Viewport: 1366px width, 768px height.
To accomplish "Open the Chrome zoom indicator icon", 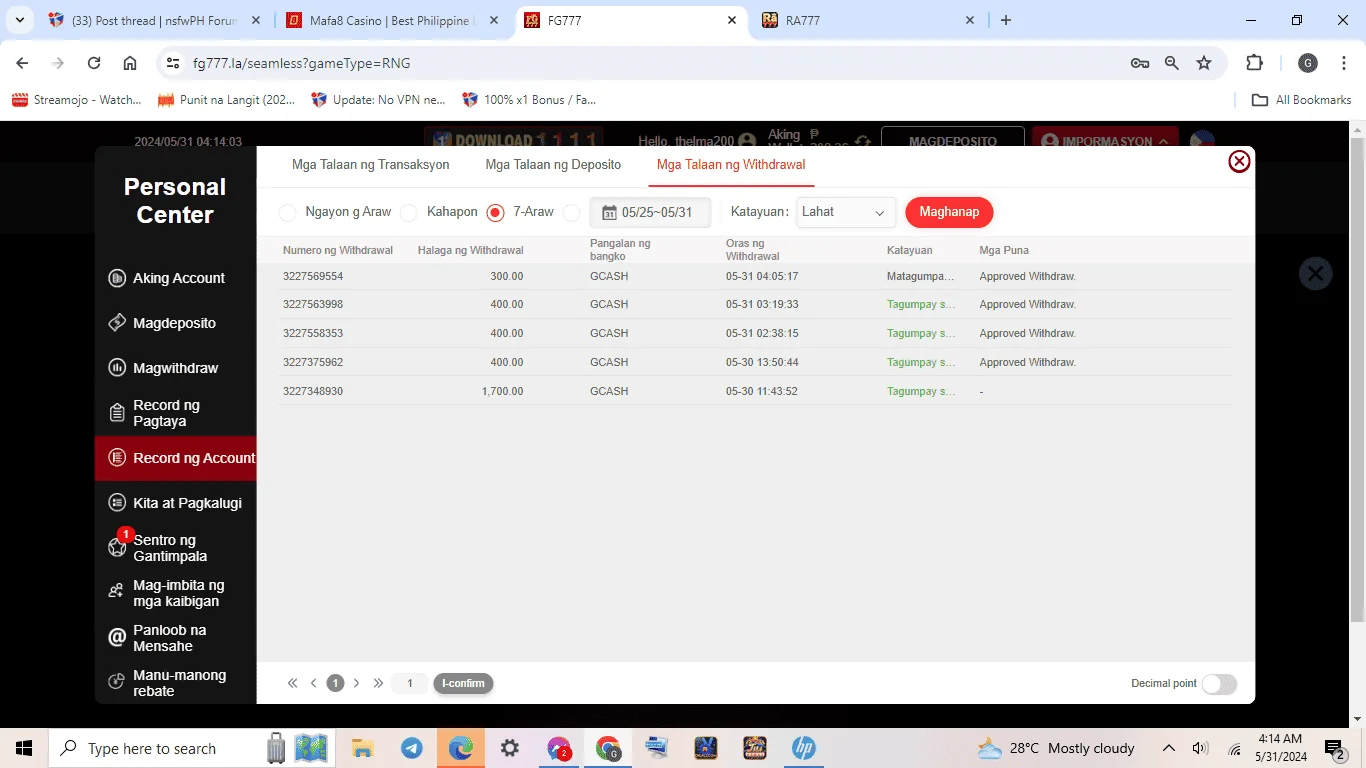I will (x=1172, y=63).
